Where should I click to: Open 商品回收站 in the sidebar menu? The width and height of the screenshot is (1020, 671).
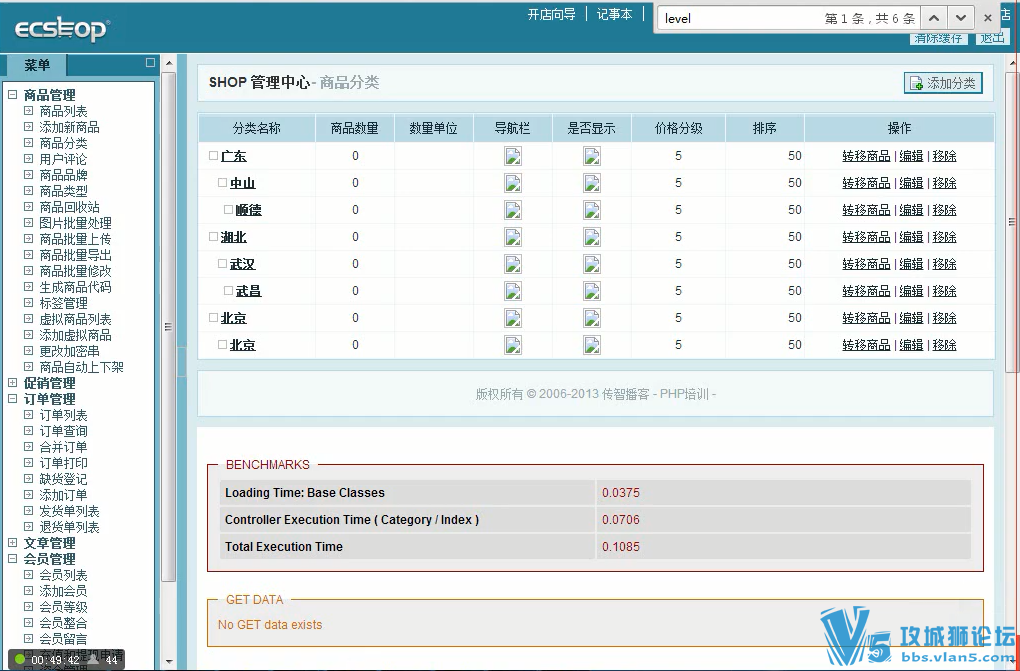tap(69, 207)
